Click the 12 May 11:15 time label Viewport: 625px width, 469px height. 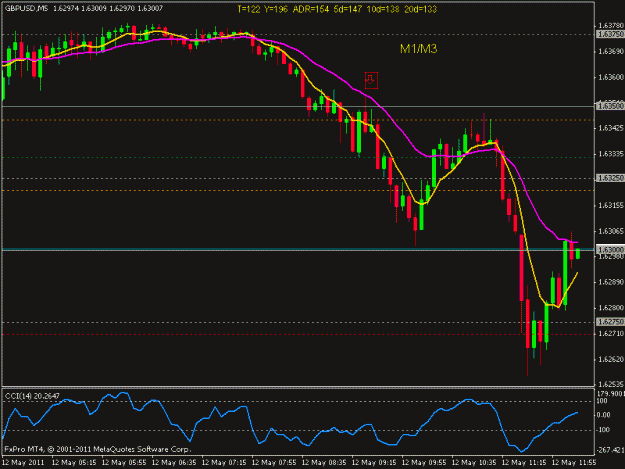(524, 463)
